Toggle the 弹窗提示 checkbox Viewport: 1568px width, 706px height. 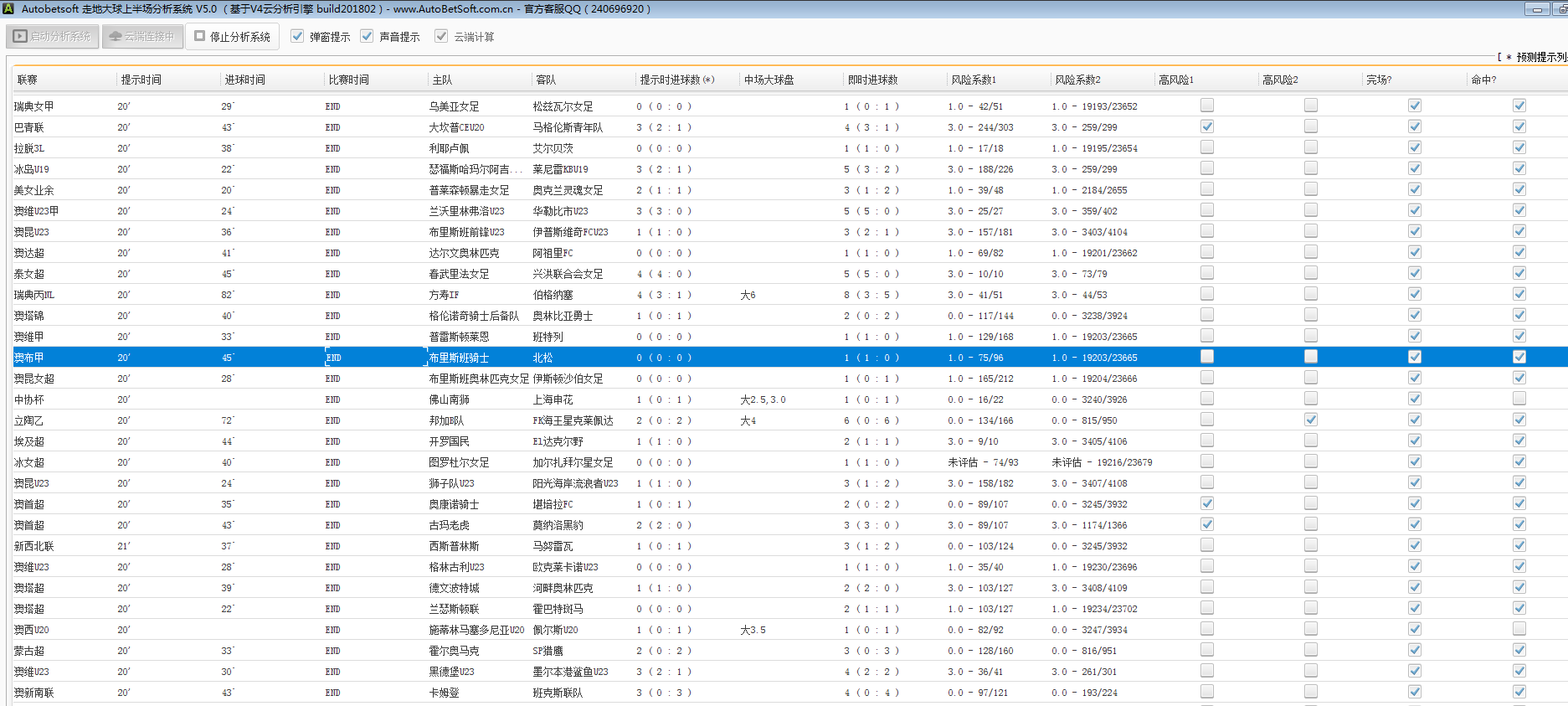[297, 36]
